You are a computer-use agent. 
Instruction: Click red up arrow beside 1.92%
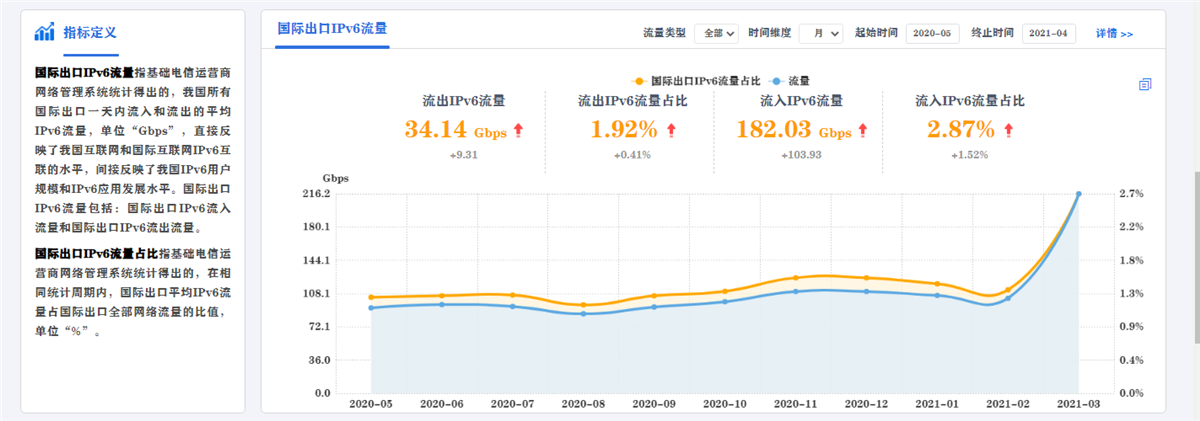[671, 130]
